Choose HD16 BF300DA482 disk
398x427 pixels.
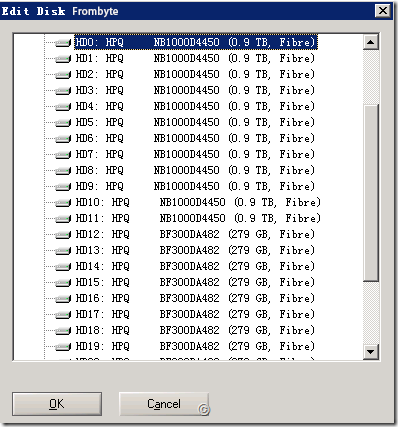[x=195, y=298]
